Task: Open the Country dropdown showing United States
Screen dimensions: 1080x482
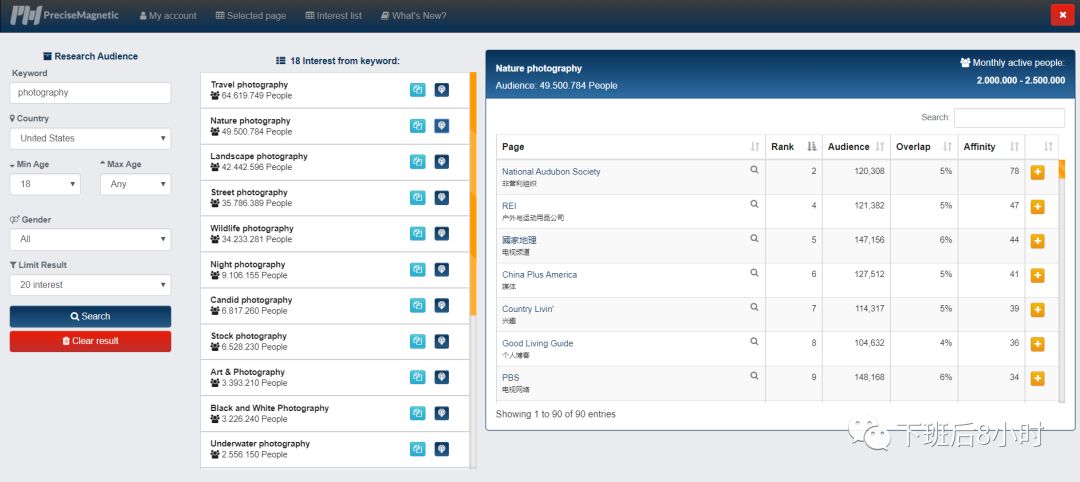Action: [90, 139]
